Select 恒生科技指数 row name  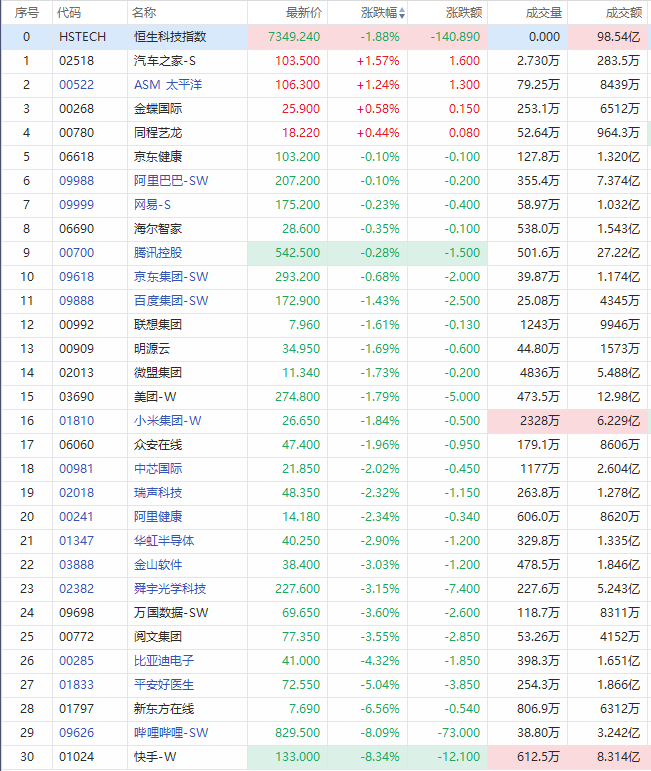170,37
